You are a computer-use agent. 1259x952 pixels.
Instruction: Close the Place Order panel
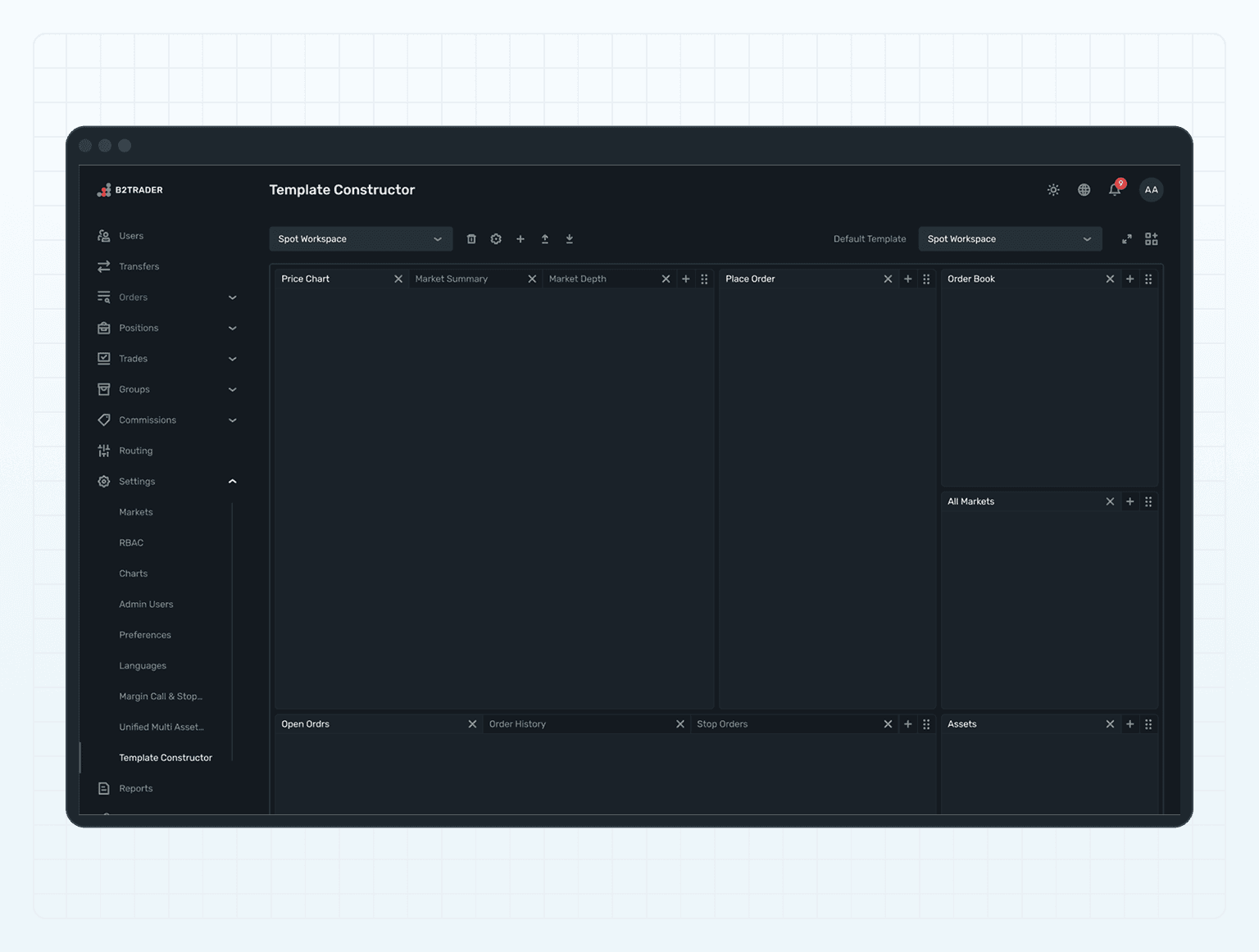[888, 279]
